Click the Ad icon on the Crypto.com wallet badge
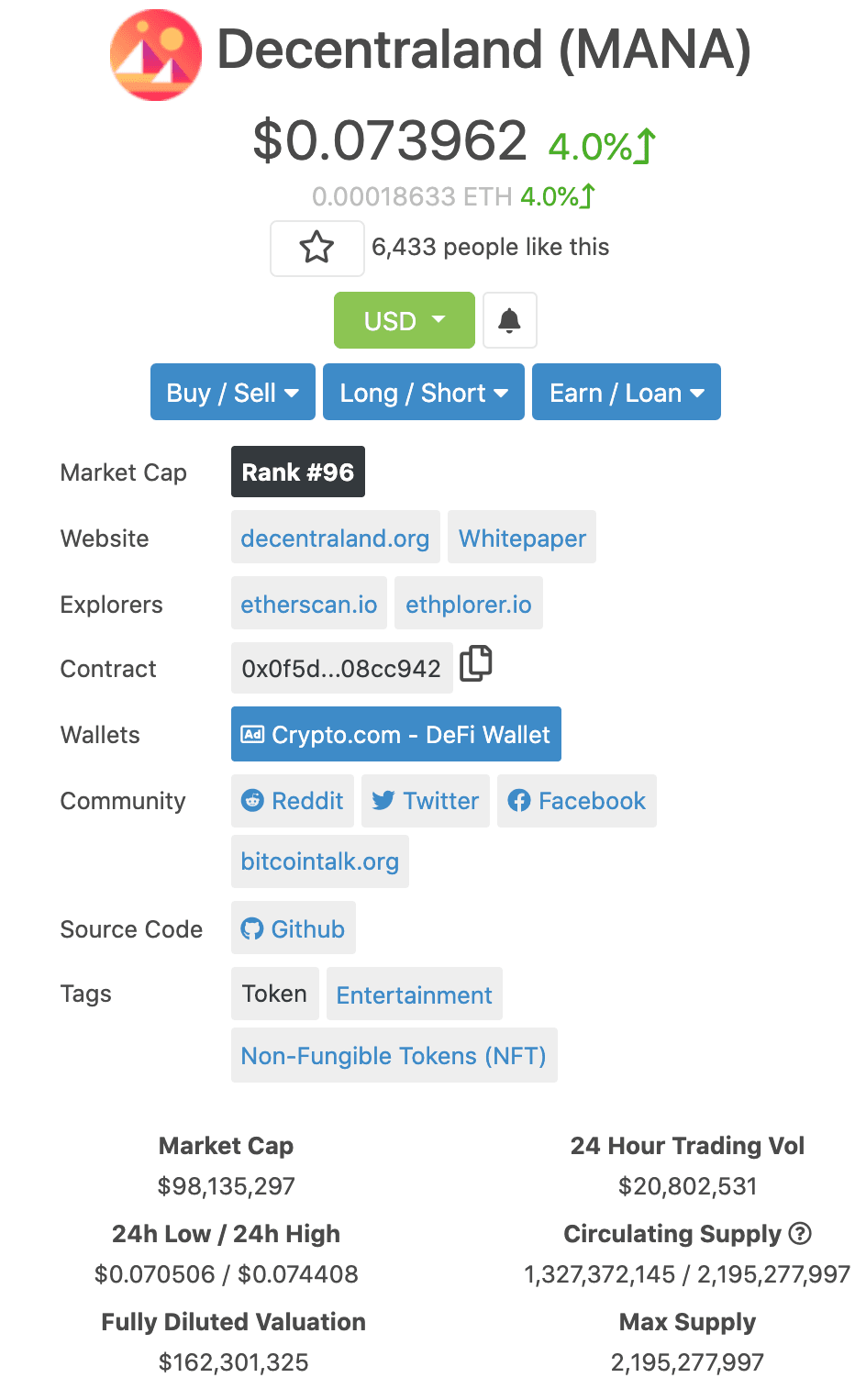This screenshot has height=1400, width=866. click(252, 734)
